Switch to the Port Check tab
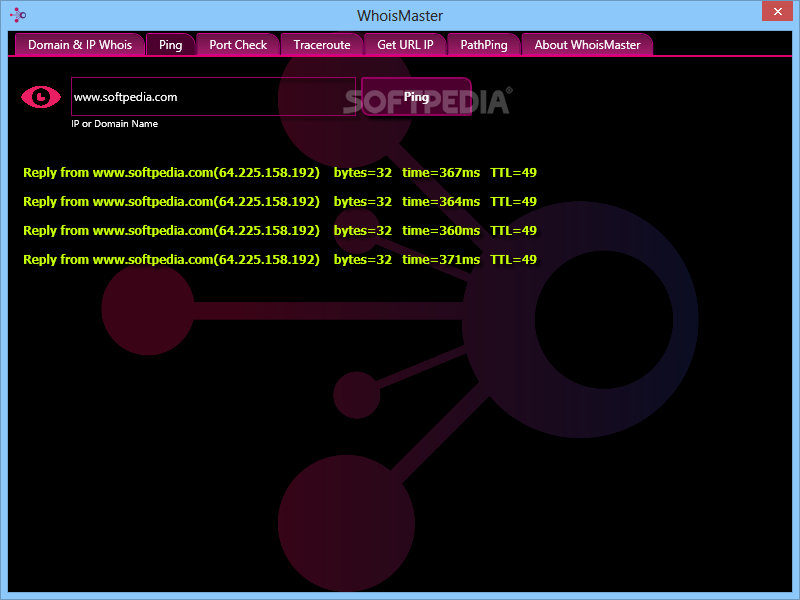The width and height of the screenshot is (800, 600). pyautogui.click(x=238, y=45)
